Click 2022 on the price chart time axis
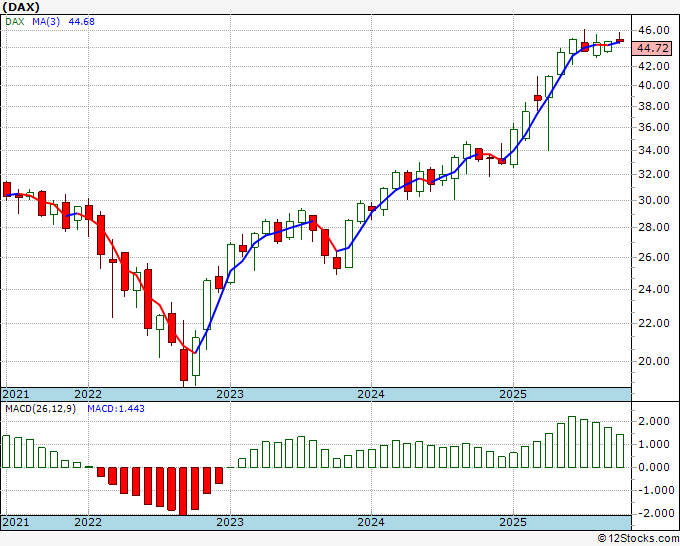 [88, 394]
